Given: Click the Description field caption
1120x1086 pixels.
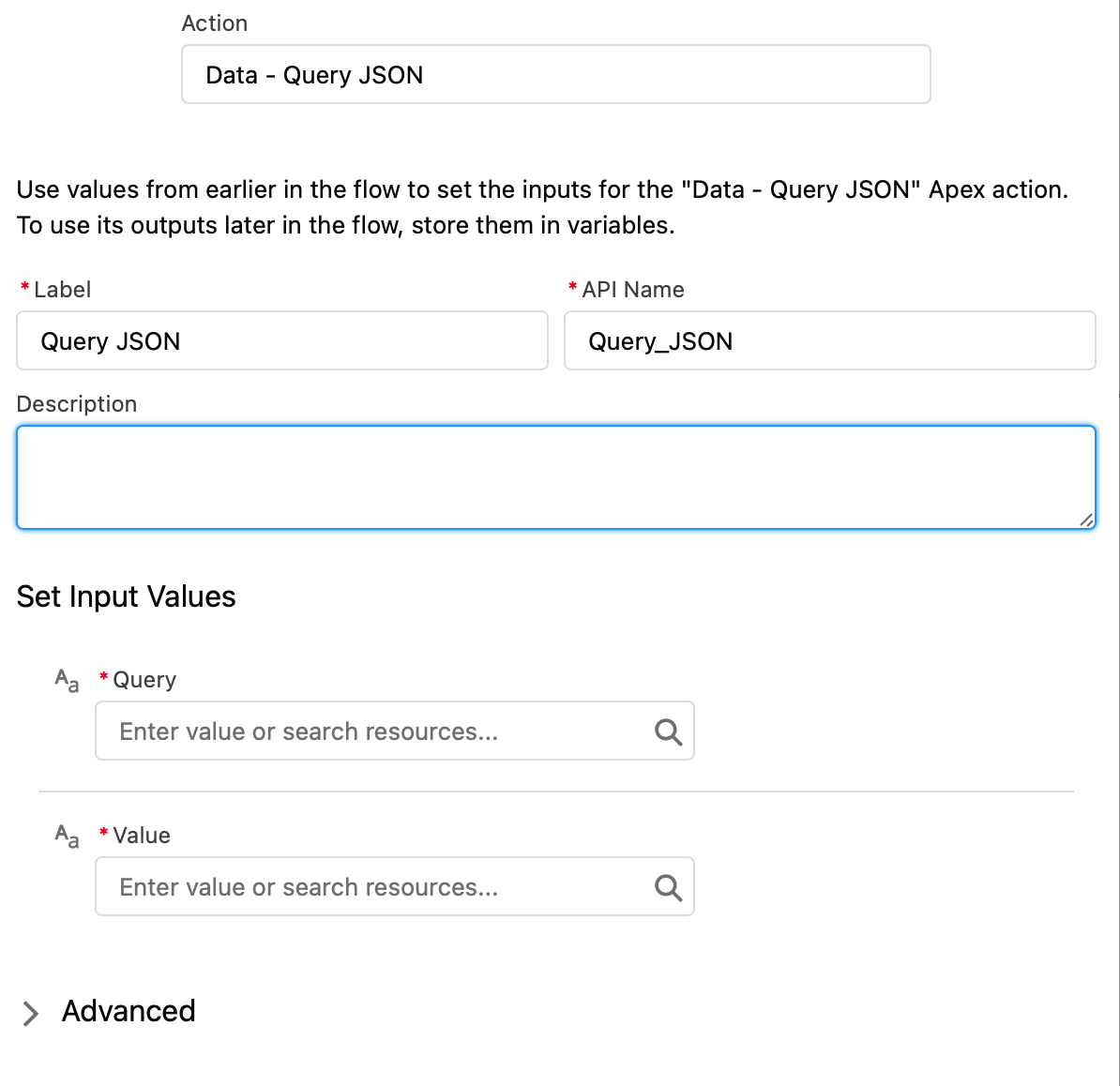Looking at the screenshot, I should pos(76,404).
